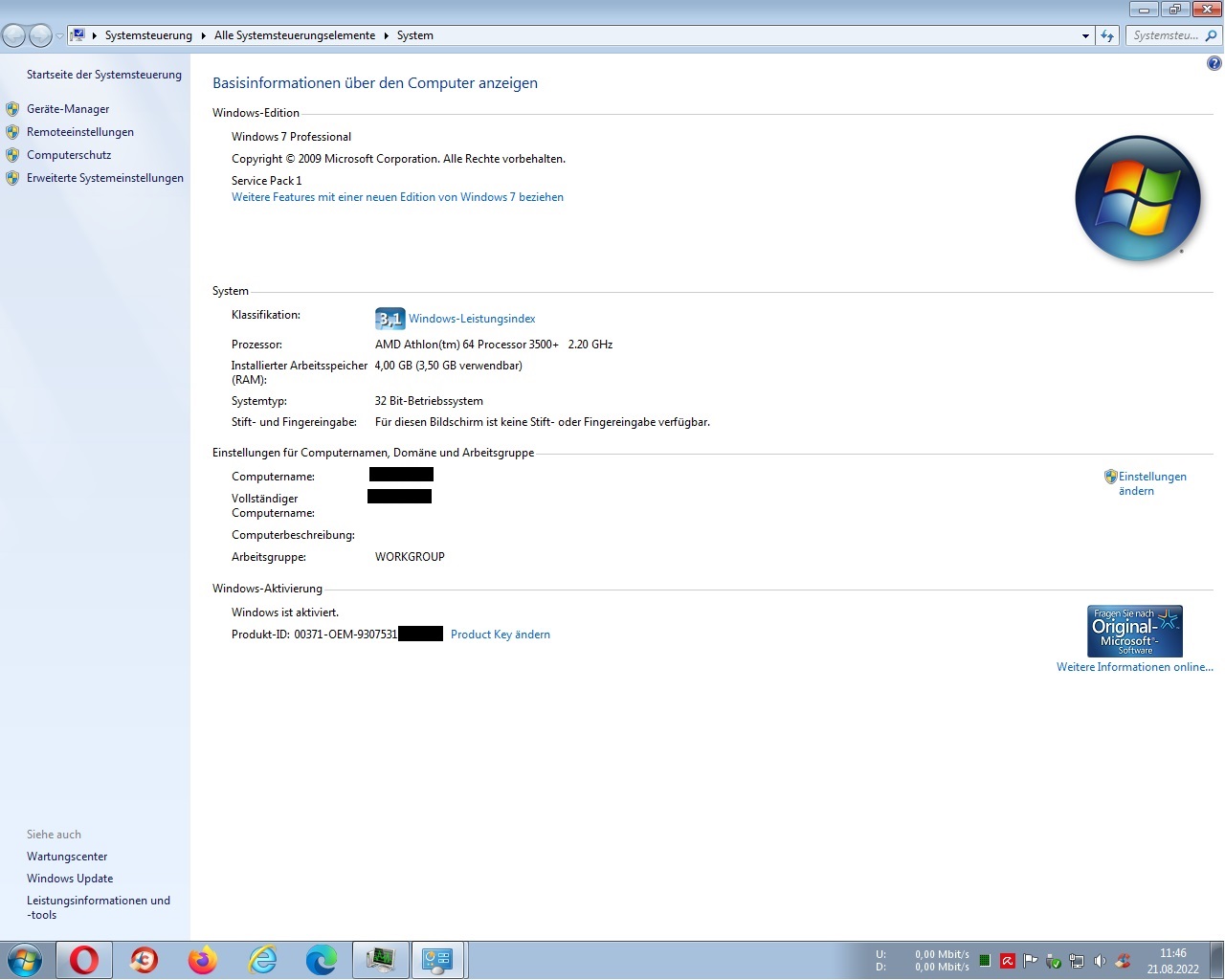Click the '32 Bit-Betriebssystem' value

point(429,401)
